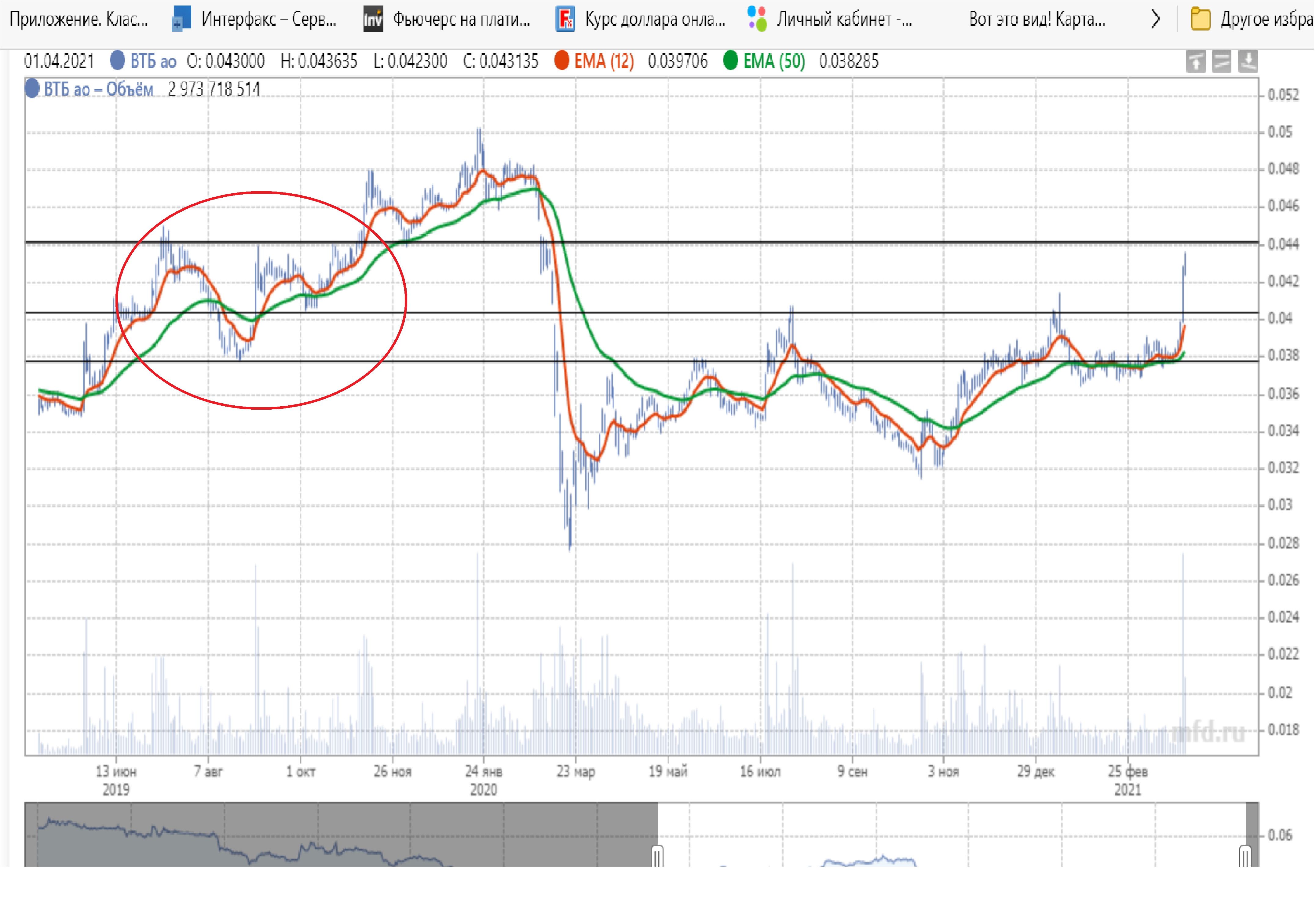
Task: Click the left range-selector handle
Action: [x=657, y=856]
